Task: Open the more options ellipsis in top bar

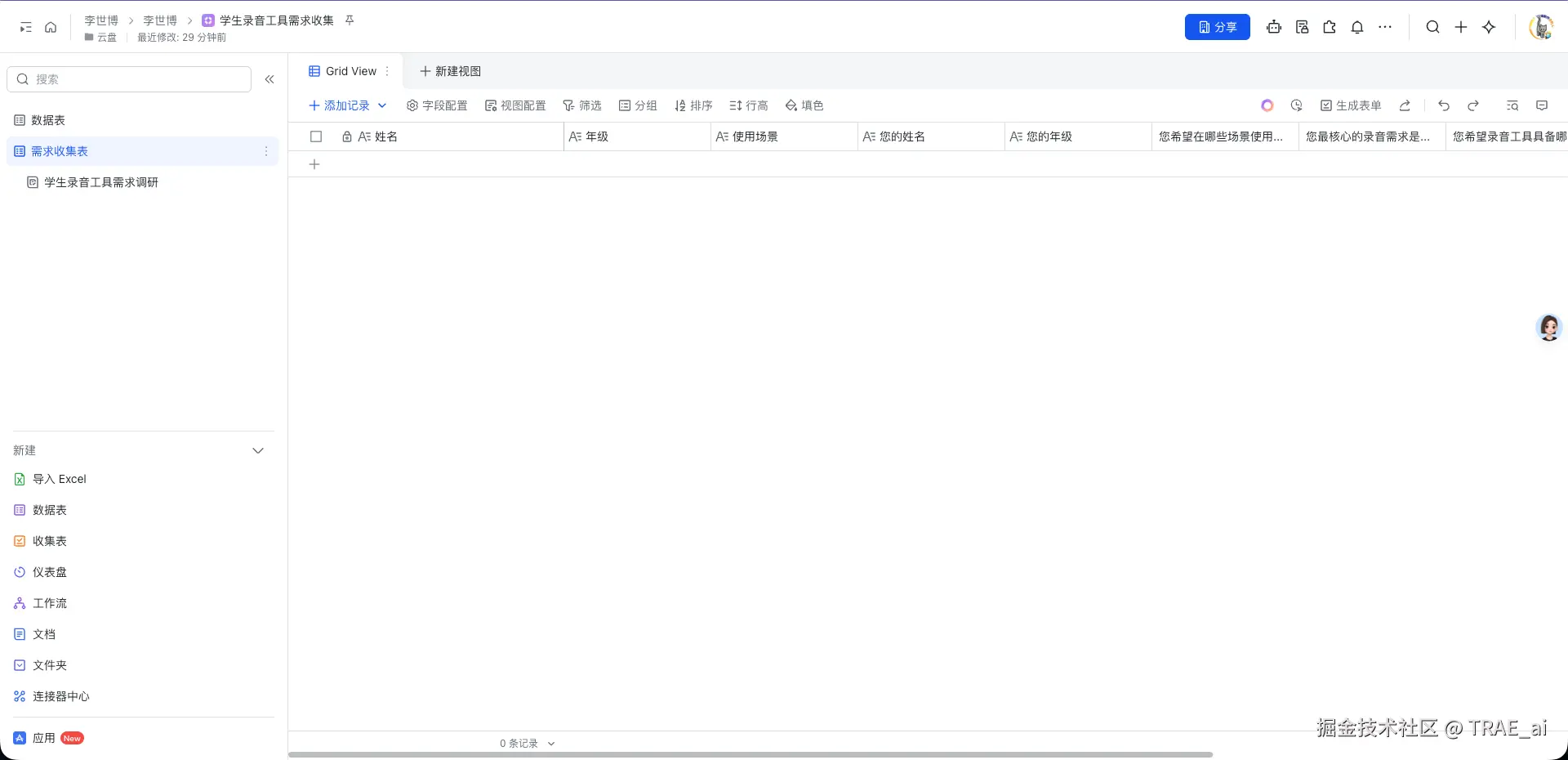Action: (1385, 27)
